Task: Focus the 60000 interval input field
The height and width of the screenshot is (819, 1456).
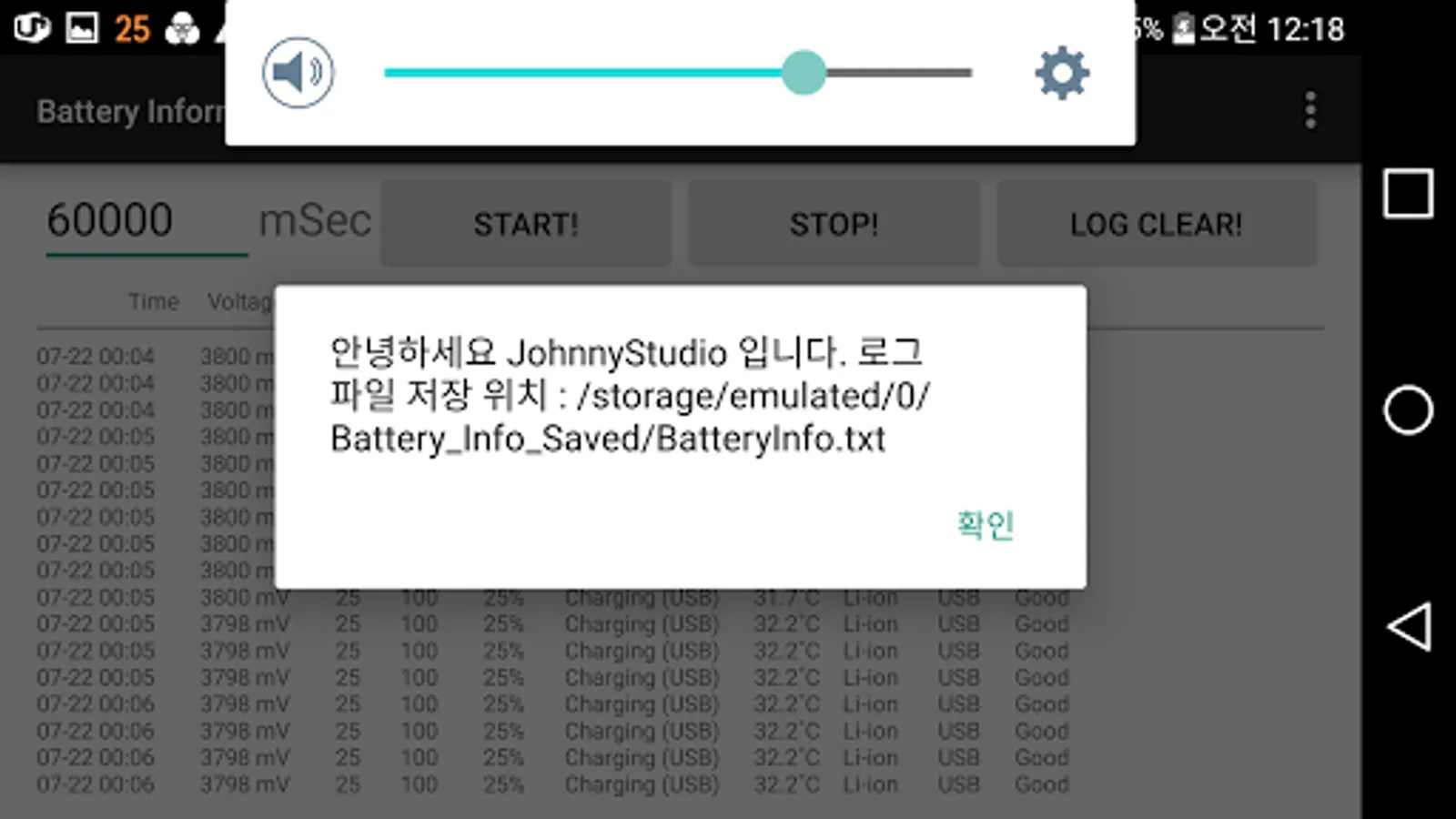Action: coord(147,221)
